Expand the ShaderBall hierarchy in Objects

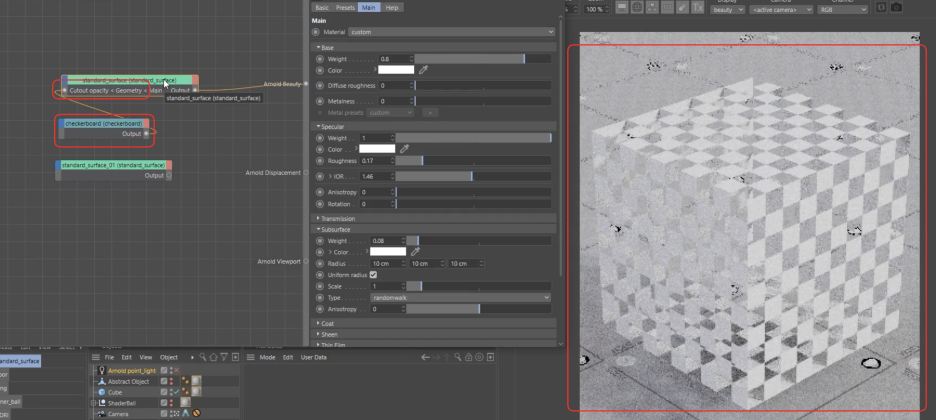[93, 403]
